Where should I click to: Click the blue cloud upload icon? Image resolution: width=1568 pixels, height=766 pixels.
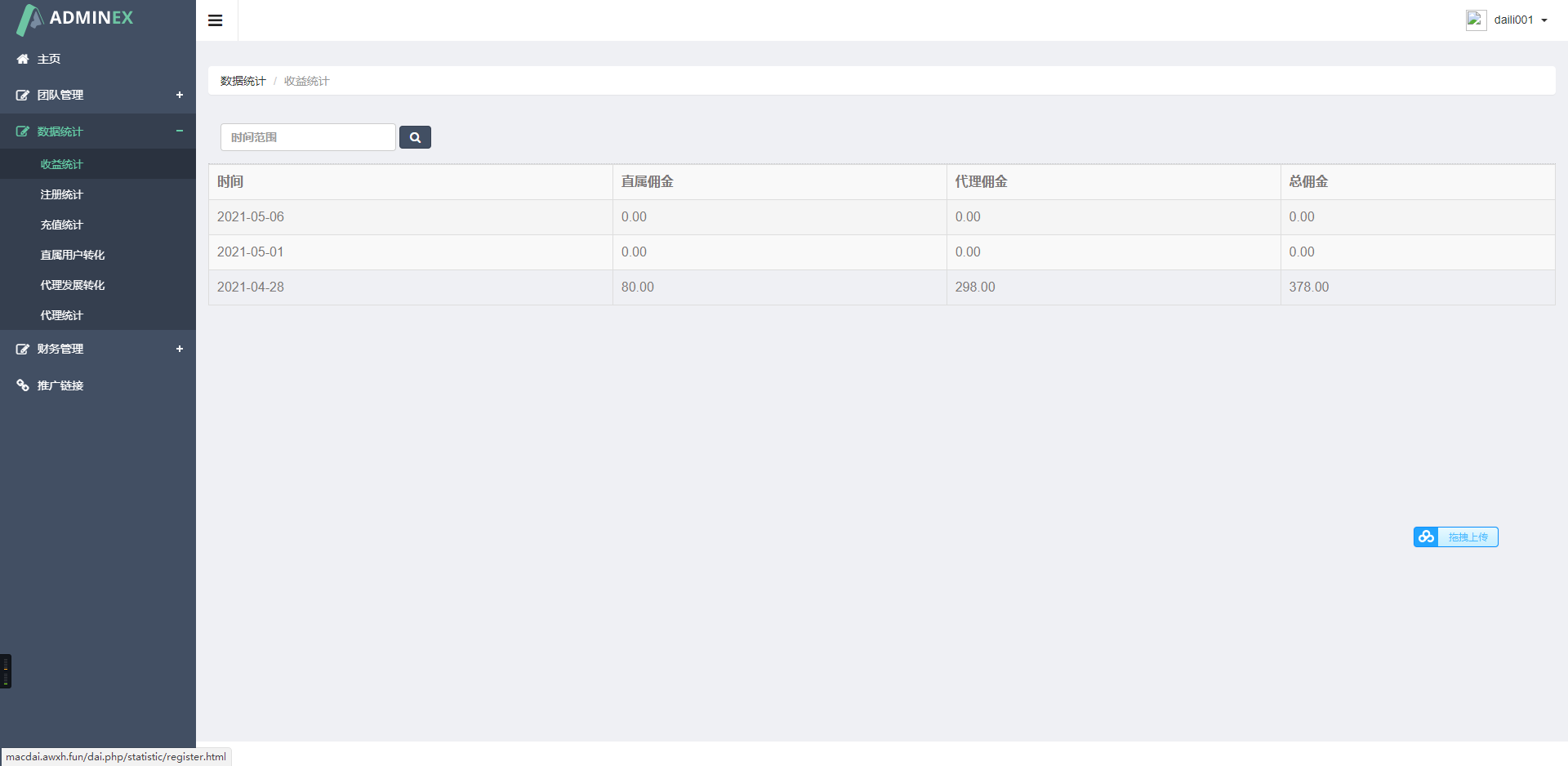pos(1426,537)
